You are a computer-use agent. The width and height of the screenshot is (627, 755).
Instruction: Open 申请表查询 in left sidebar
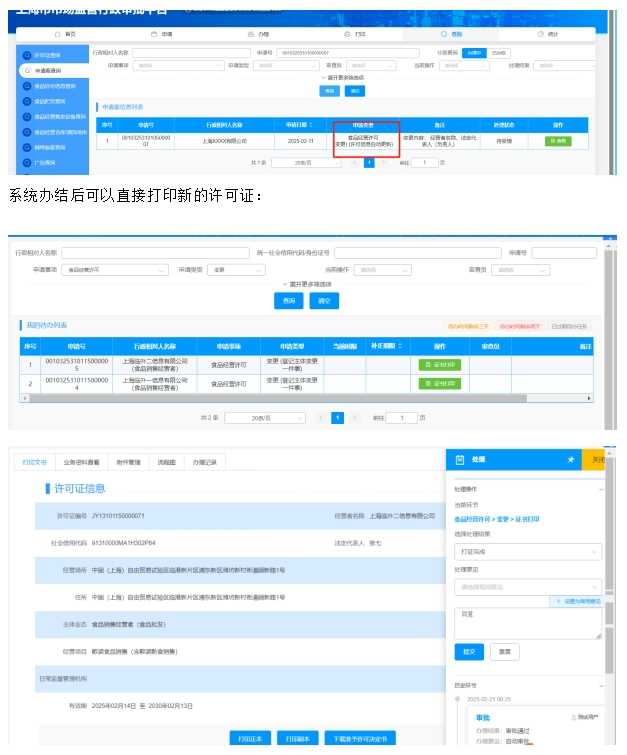coord(50,71)
